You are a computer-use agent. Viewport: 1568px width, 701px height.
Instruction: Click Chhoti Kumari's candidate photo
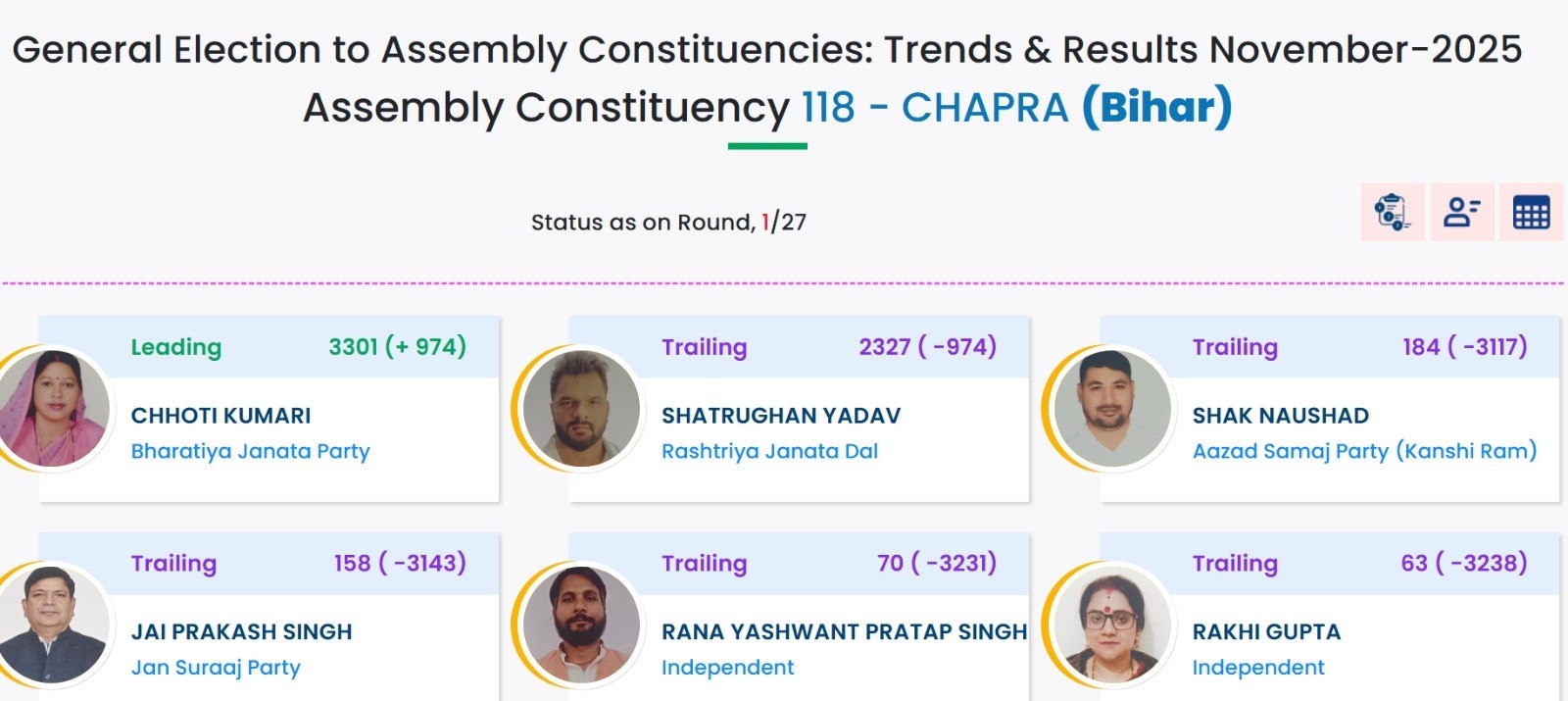pyautogui.click(x=54, y=408)
